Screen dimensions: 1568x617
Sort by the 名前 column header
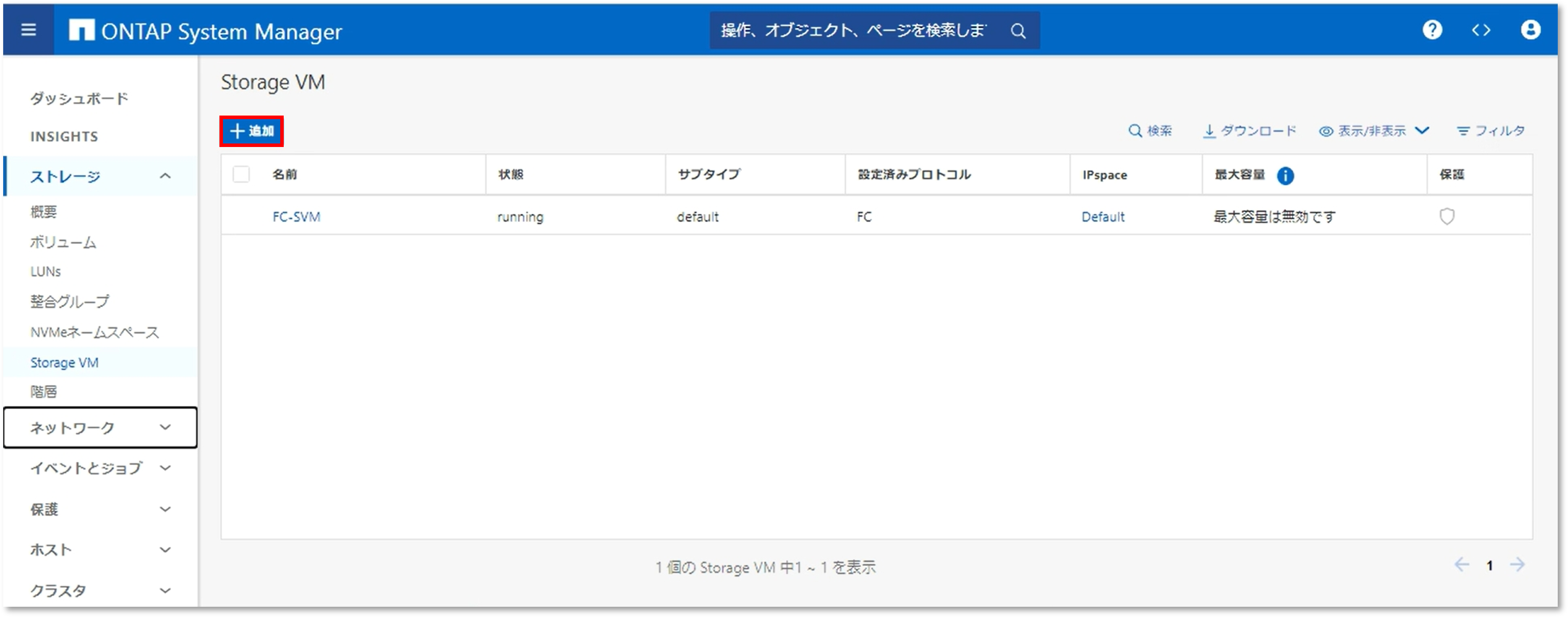coord(285,174)
